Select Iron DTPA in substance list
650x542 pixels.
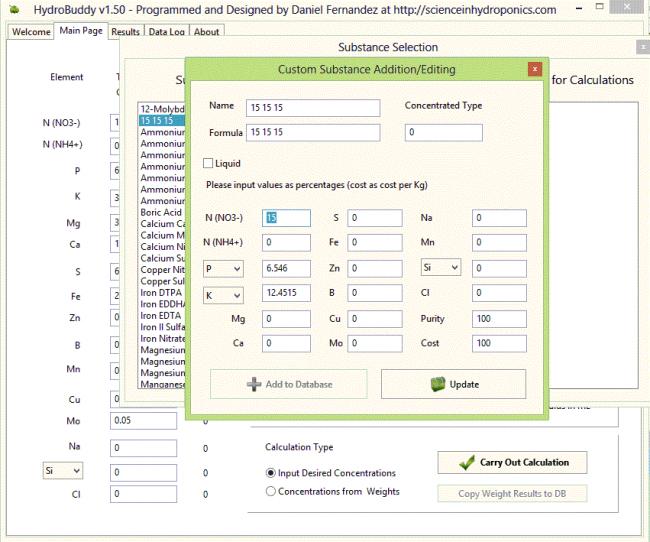(x=162, y=293)
